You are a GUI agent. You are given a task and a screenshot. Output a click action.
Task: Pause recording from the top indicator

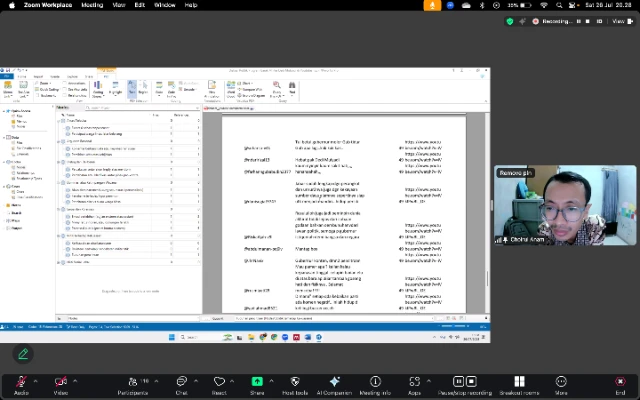tap(579, 21)
